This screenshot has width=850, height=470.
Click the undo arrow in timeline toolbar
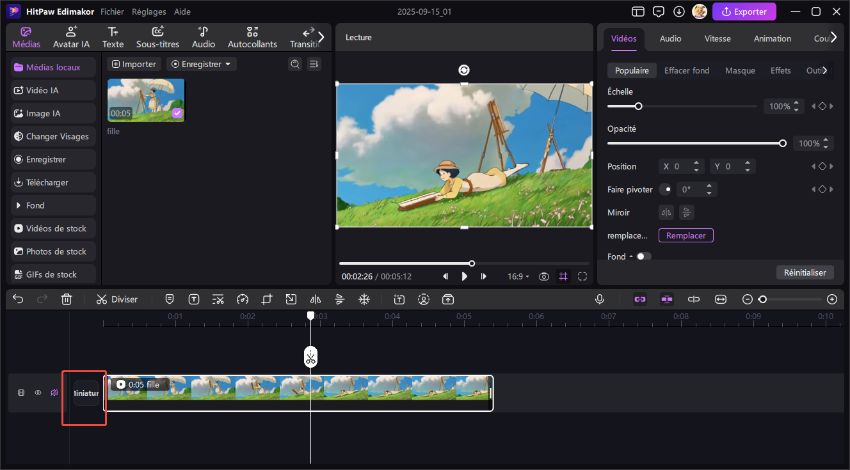click(x=18, y=299)
